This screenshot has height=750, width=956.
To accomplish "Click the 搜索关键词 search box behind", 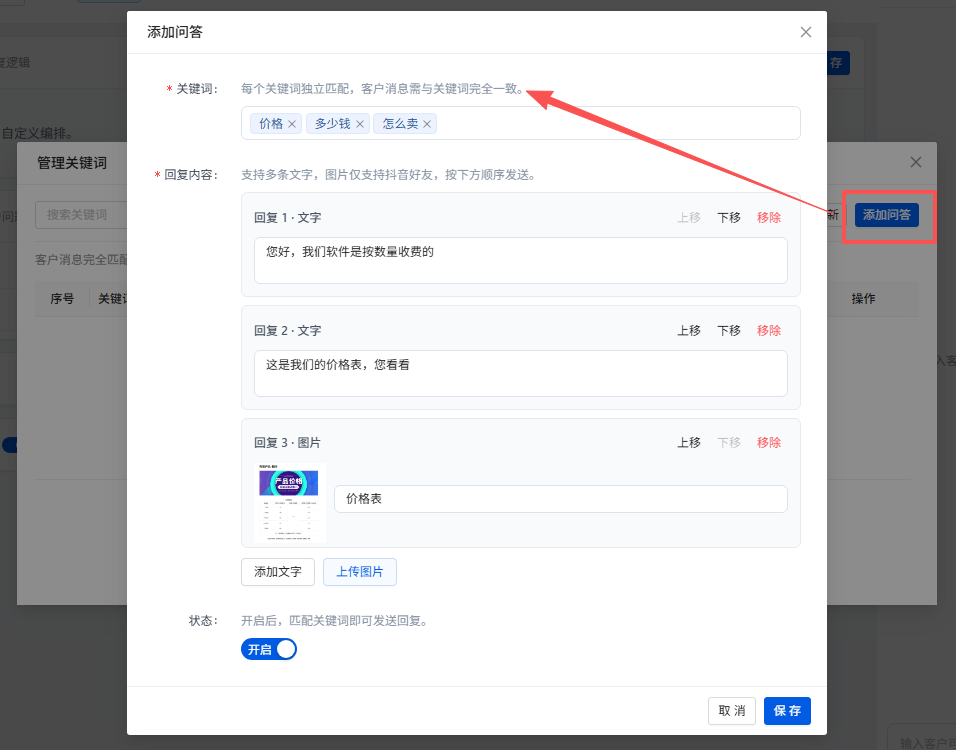I will [81, 215].
